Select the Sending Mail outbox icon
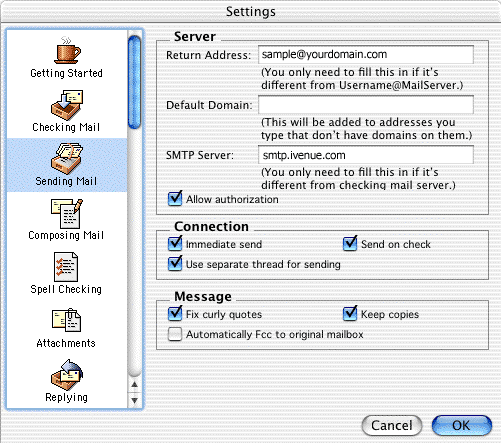The height and width of the screenshot is (443, 501). pos(67,159)
